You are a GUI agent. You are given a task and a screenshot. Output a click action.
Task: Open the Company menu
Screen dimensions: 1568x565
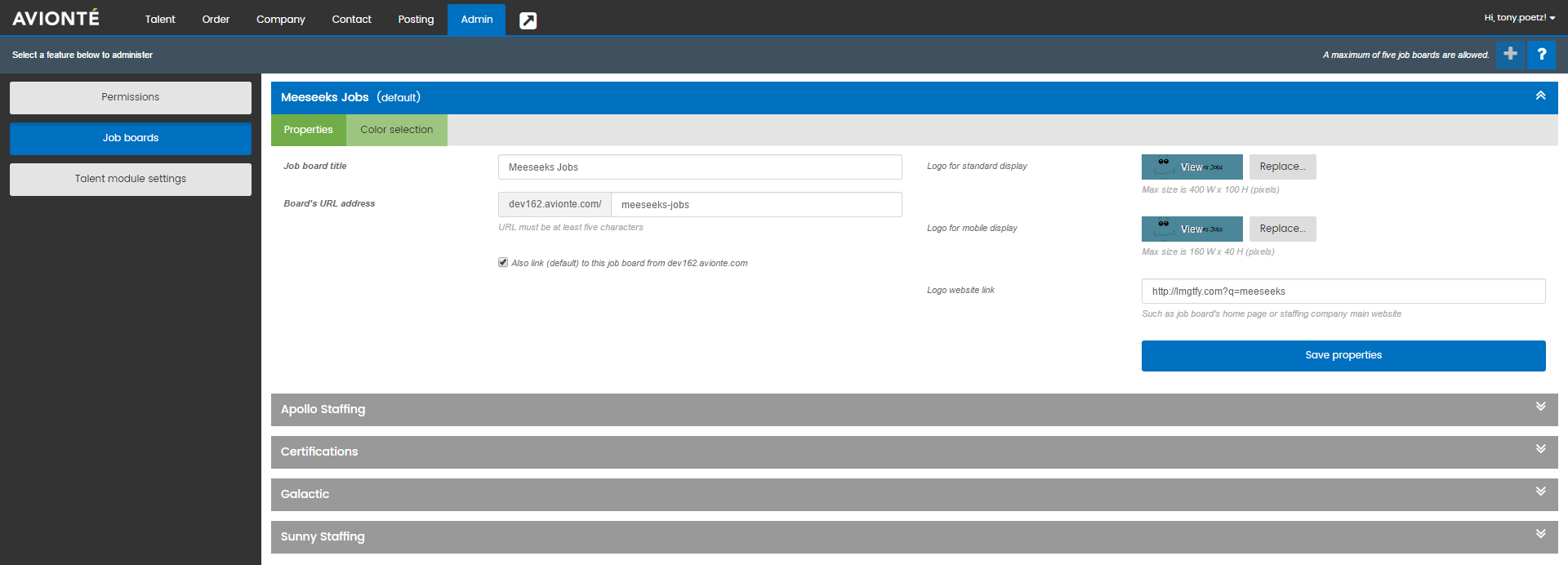pyautogui.click(x=280, y=20)
